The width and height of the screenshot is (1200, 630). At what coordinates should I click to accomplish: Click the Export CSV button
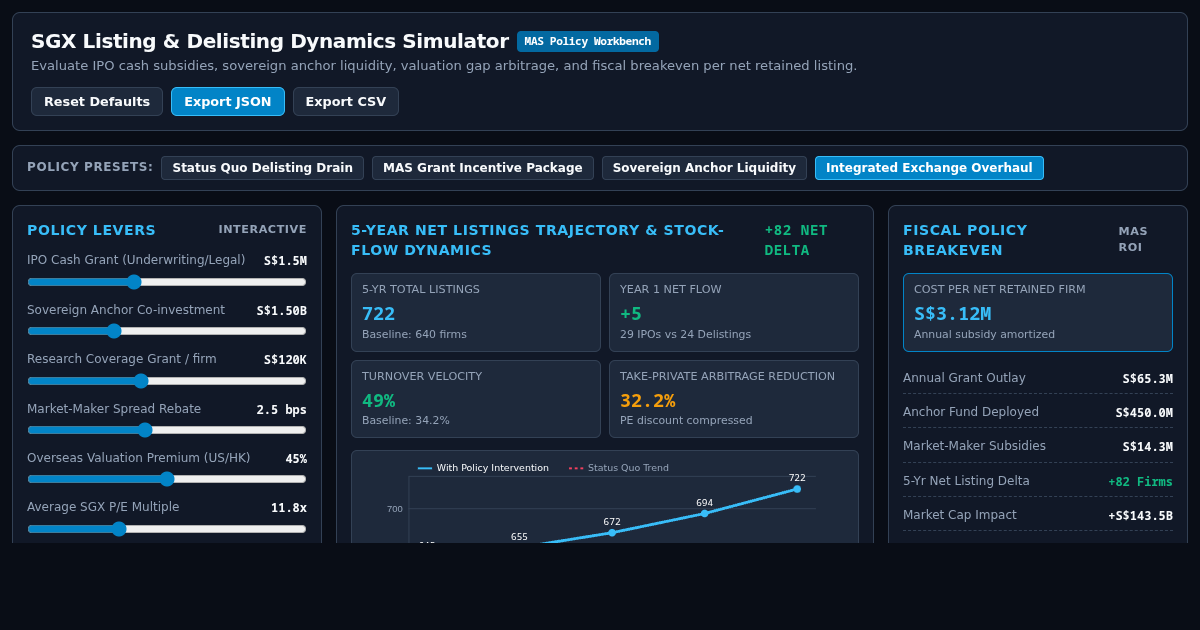click(x=346, y=102)
